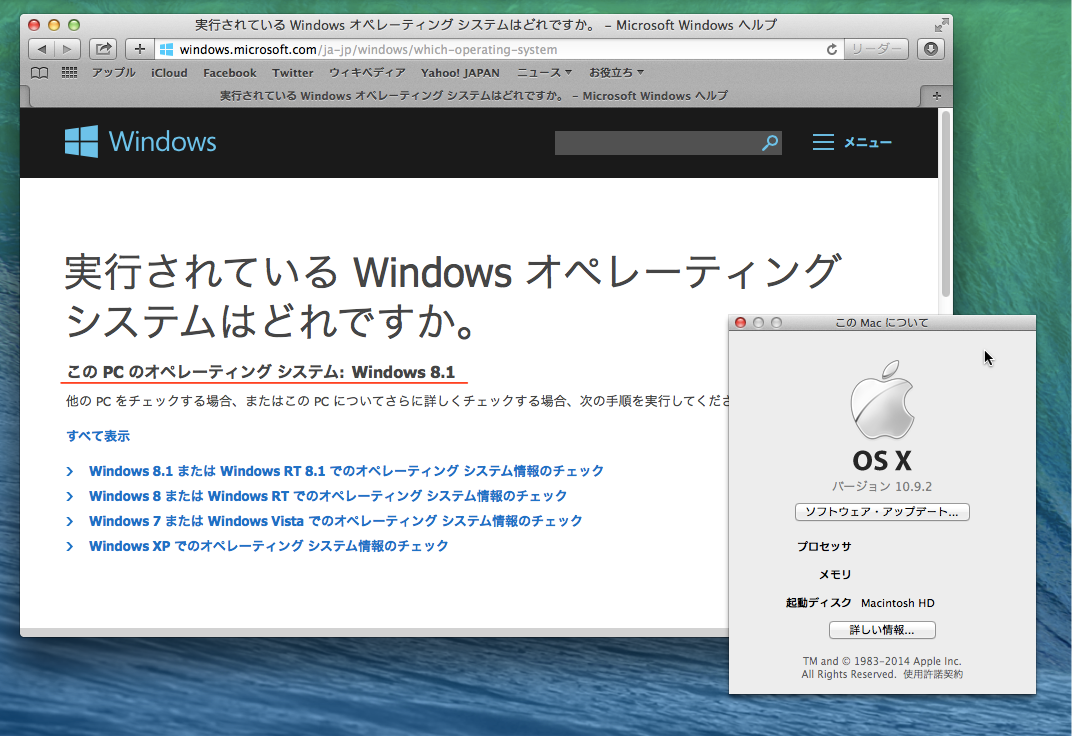The width and height of the screenshot is (1072, 736).
Task: Open the お役立ち bookmarks dropdown
Action: click(x=616, y=72)
